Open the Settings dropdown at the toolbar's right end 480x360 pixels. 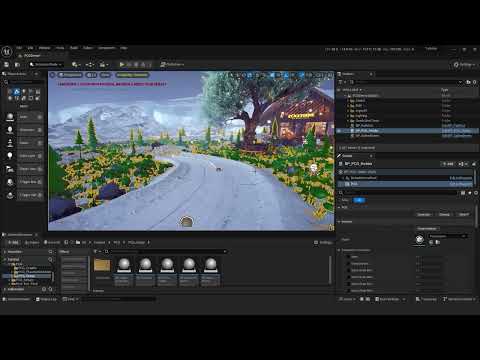click(x=464, y=65)
